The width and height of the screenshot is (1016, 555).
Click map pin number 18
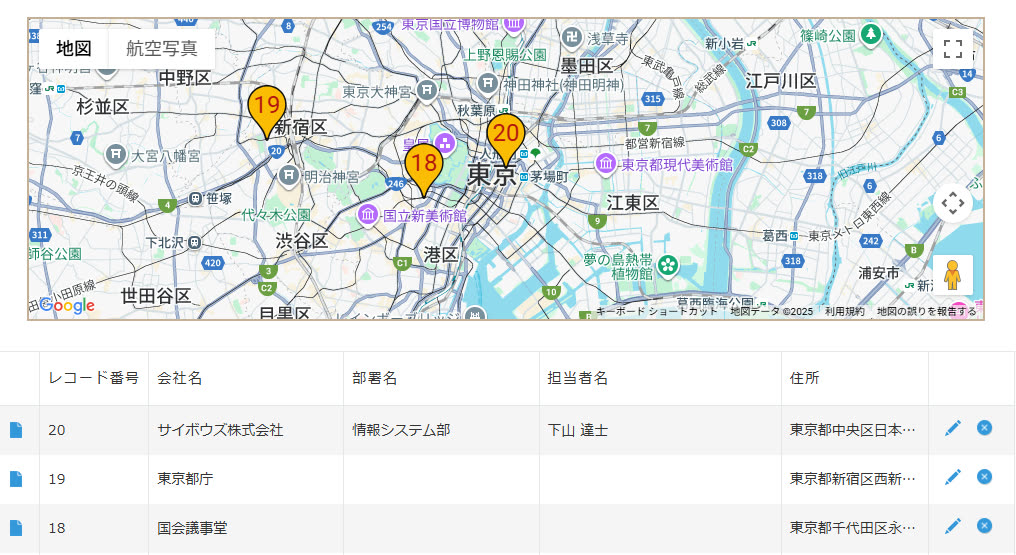[424, 170]
